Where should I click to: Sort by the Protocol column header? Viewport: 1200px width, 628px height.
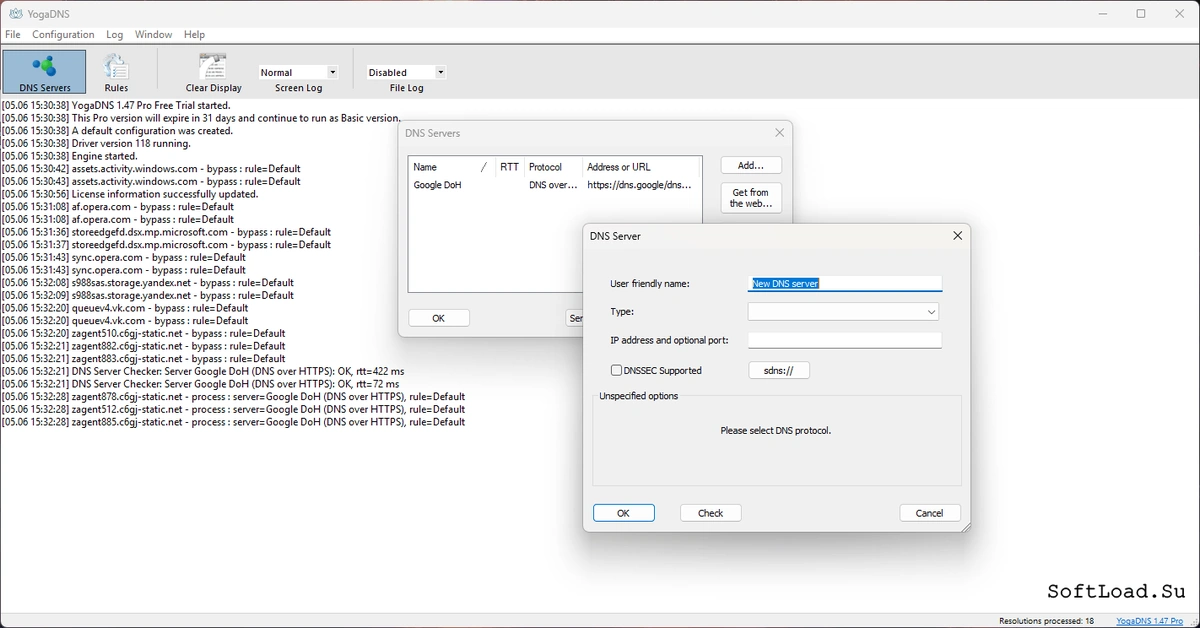552,167
